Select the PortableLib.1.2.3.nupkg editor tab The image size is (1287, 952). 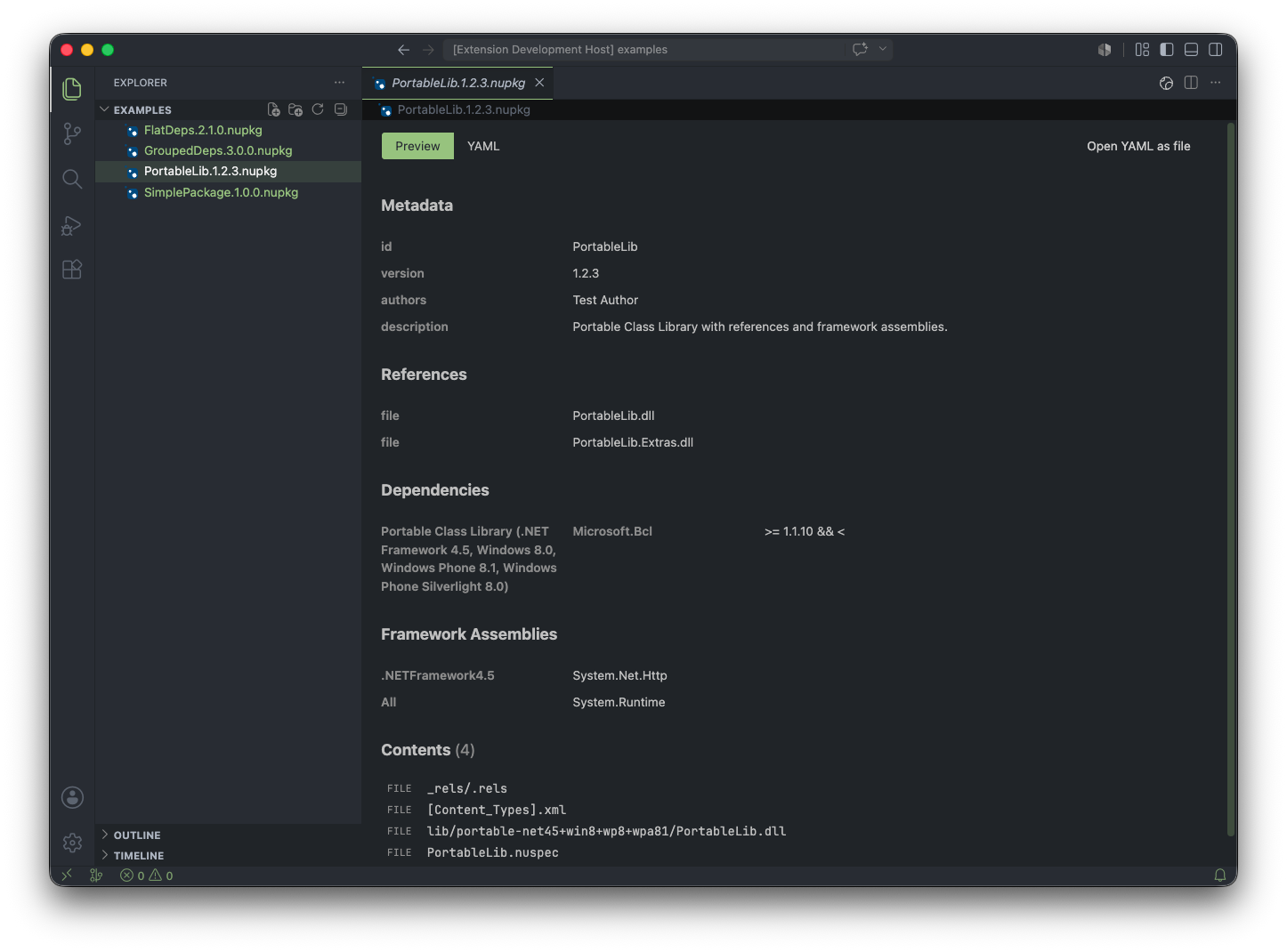pos(457,83)
